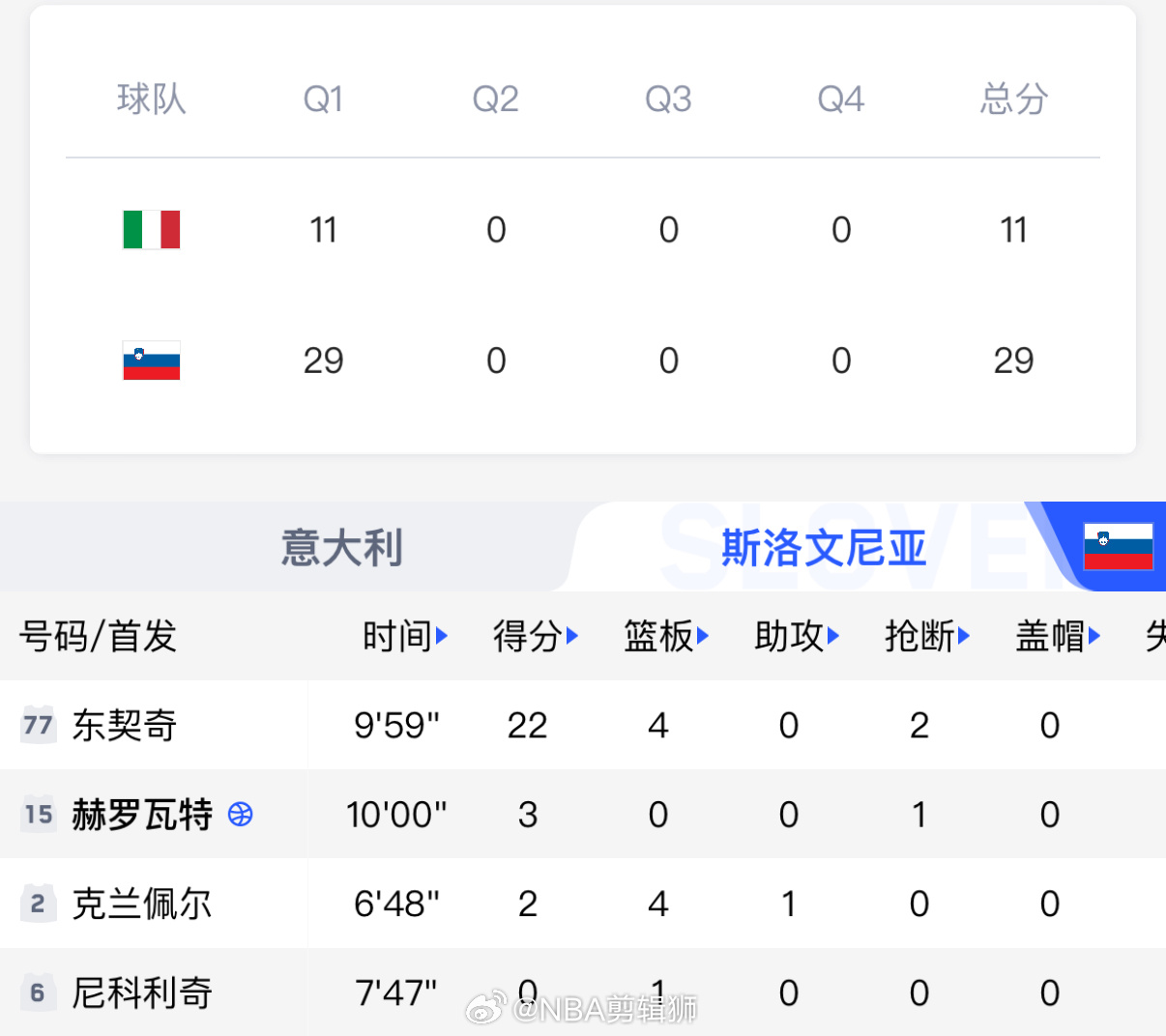1166x1036 pixels.
Task: Select the 斯洛文尼亚 team tab
Action: (824, 547)
